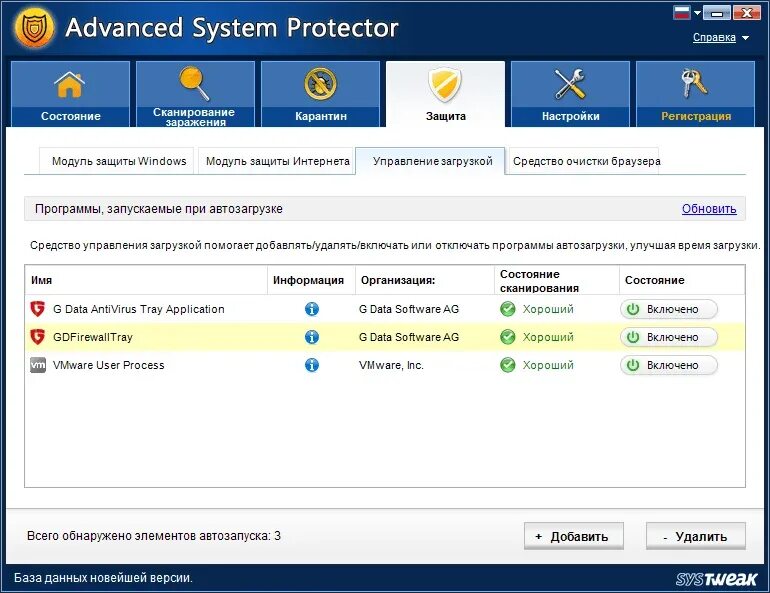Select the Управление загрузкой subtab

(431, 161)
